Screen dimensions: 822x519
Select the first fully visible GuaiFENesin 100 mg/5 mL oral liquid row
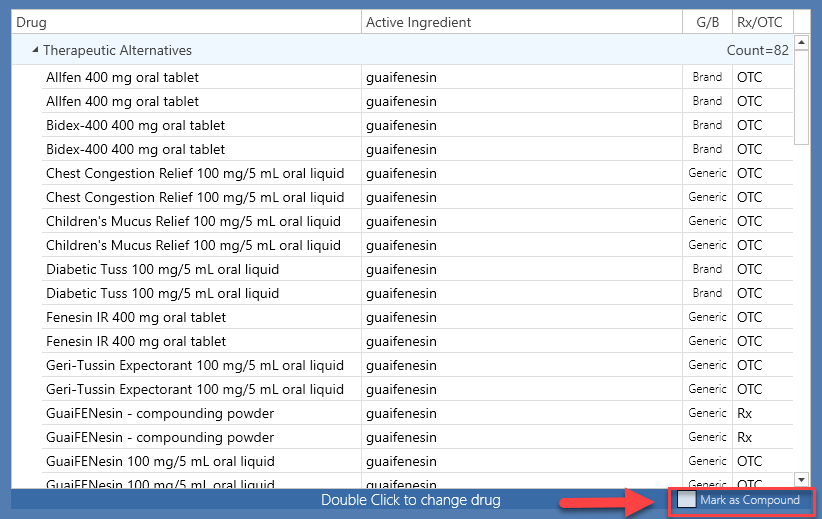417,461
